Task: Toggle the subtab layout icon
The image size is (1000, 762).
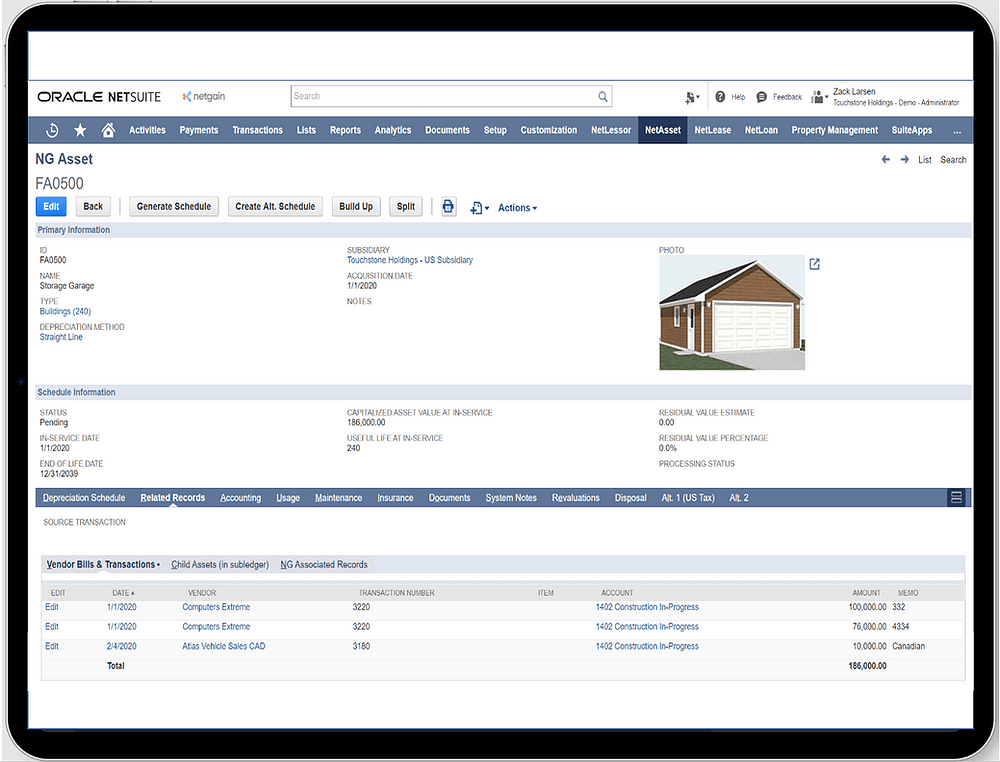Action: coord(956,497)
